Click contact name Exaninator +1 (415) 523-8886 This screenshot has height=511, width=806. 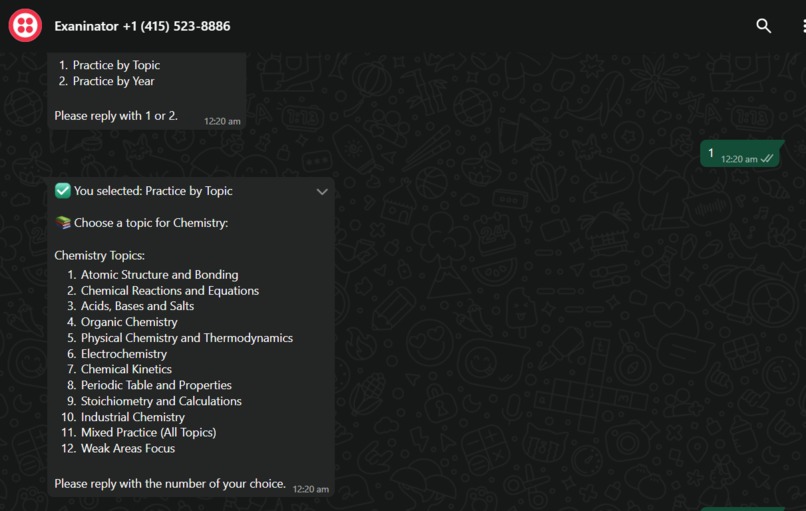coord(142,26)
